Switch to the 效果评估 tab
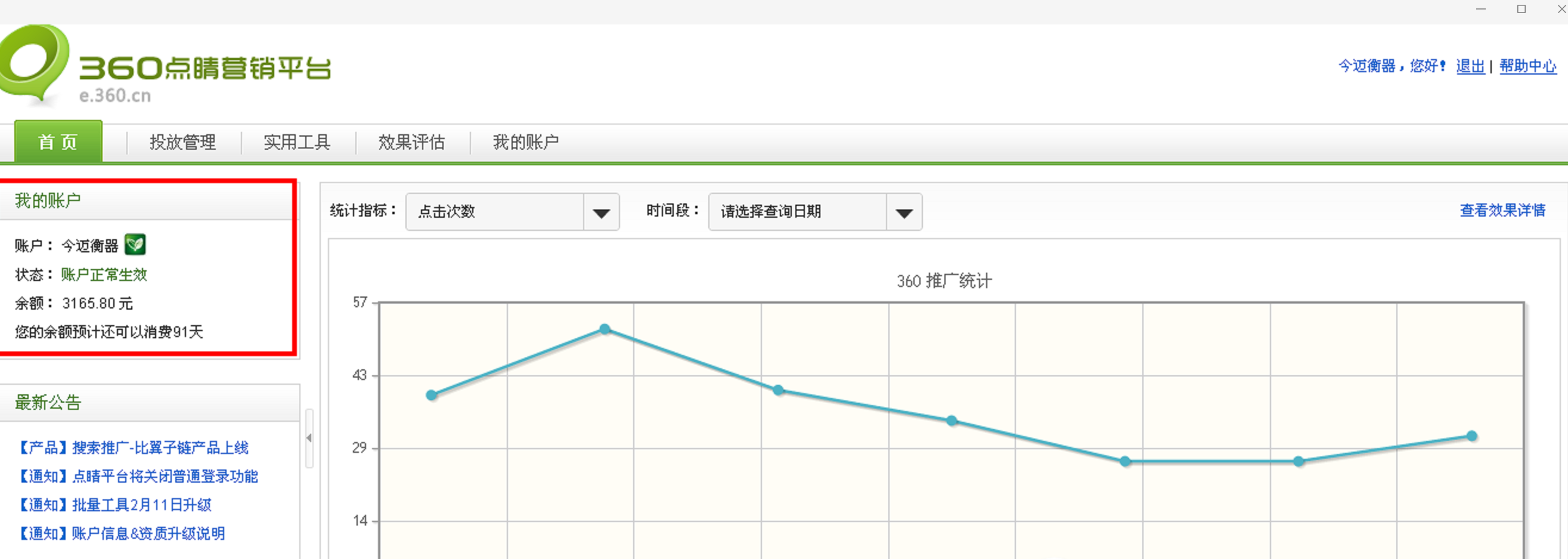This screenshot has width=1568, height=559. coord(411,143)
